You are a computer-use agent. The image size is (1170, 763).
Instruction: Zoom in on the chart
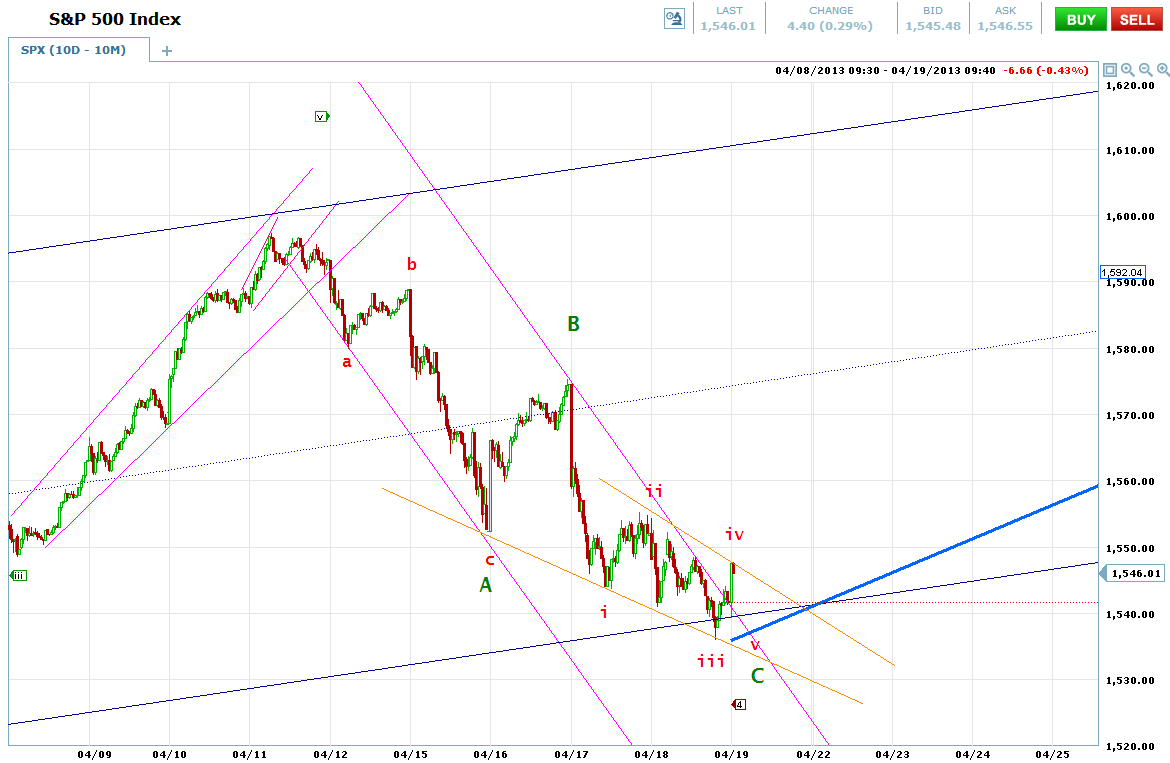point(1127,70)
